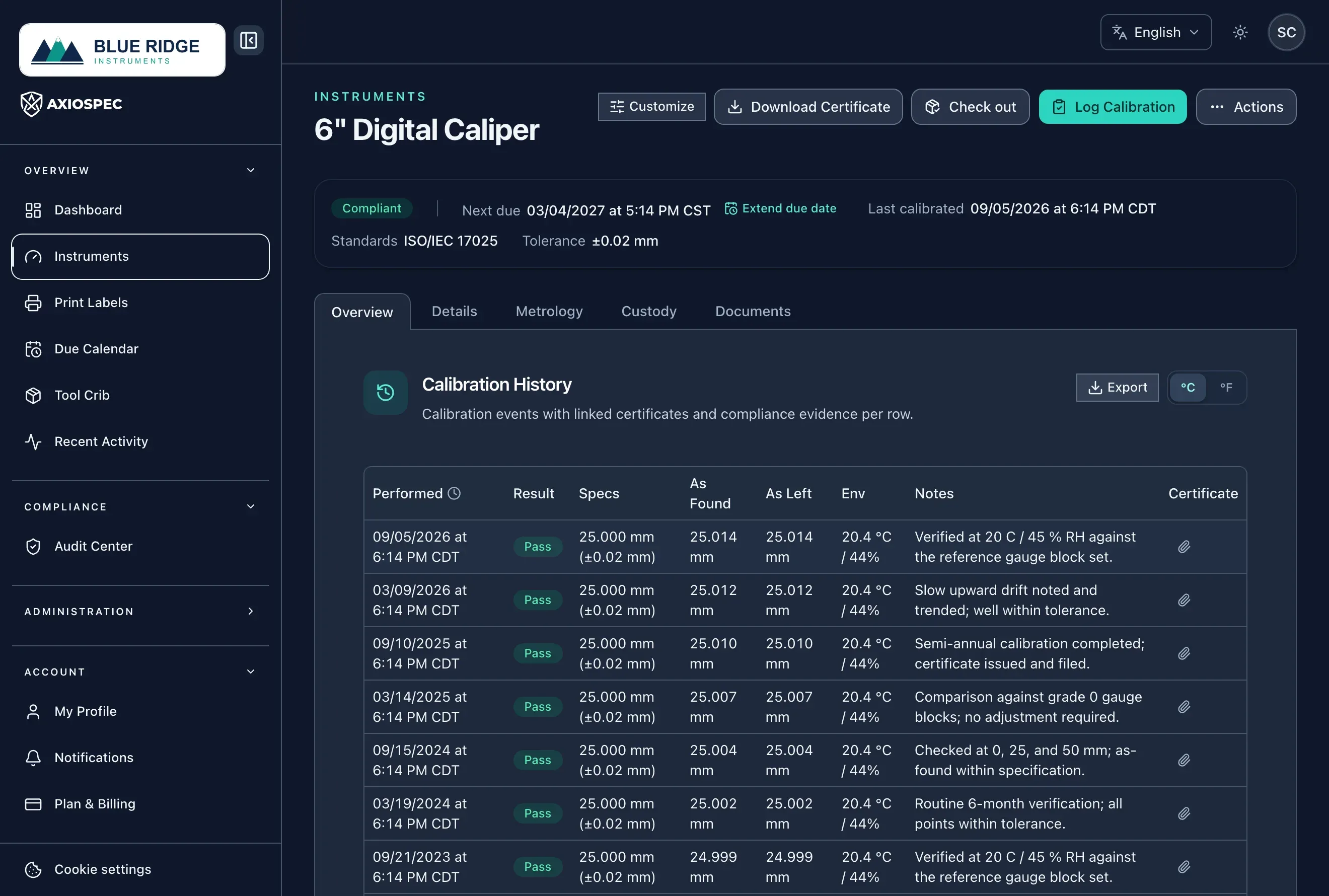Viewport: 1329px width, 896px height.
Task: Click the Pass badge in 03/14/2025 row
Action: (x=538, y=707)
